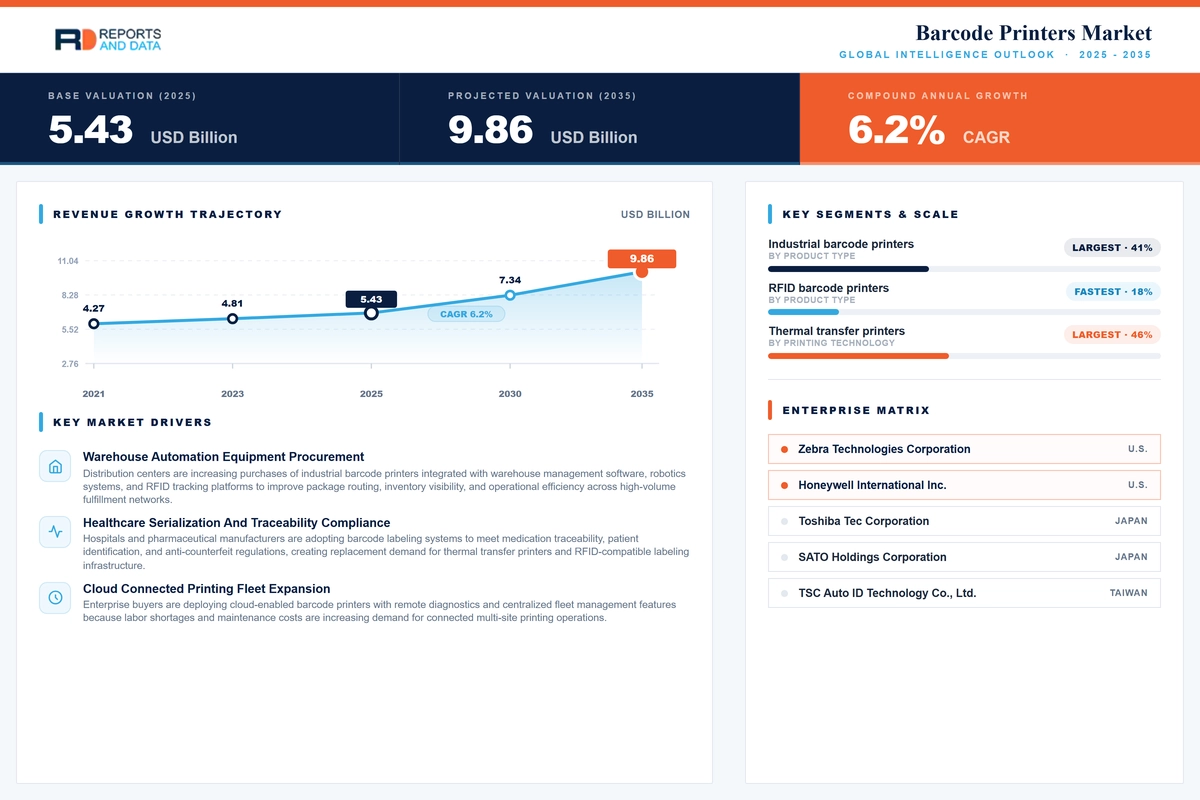
Task: Click the gray dot beside SATO Holdings Corporation
Action: coord(785,558)
